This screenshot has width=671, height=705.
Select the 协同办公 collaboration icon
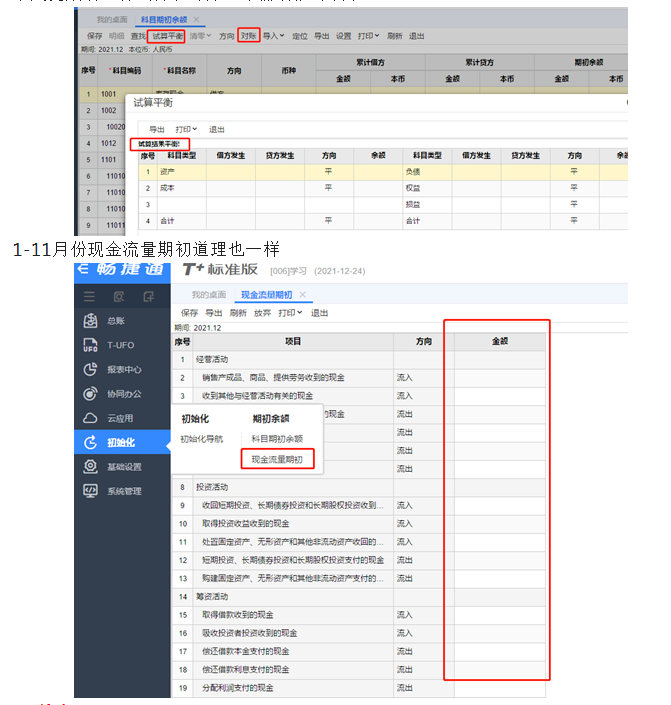point(90,394)
